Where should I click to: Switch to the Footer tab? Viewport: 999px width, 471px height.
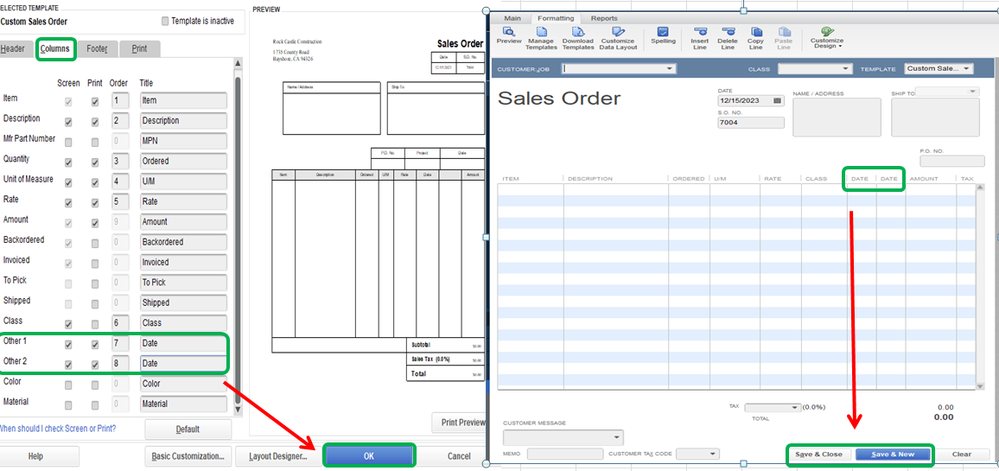tap(97, 49)
